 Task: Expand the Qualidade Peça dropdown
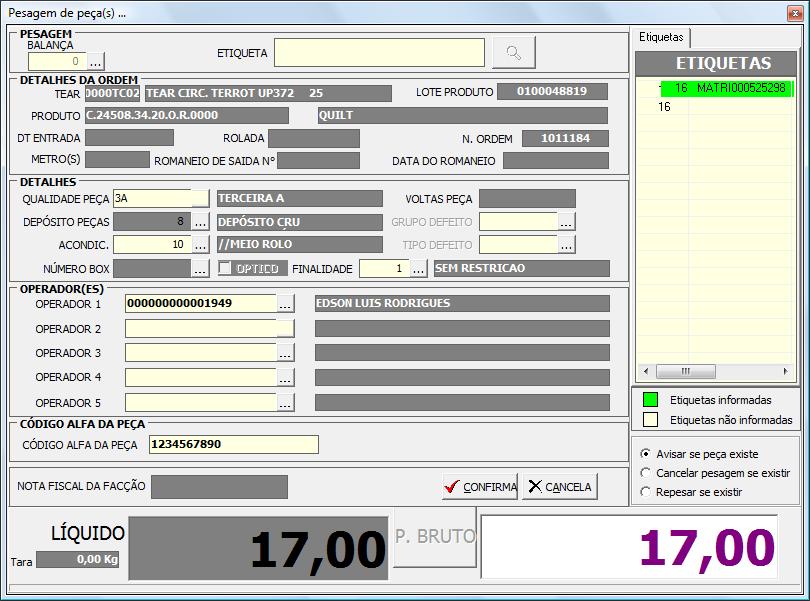pyautogui.click(x=200, y=199)
